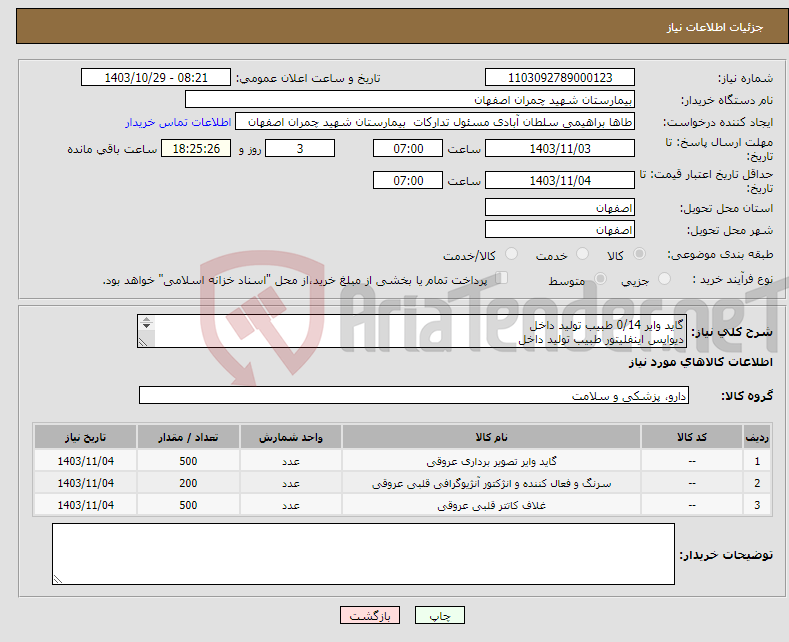Click the description textarea resize handle
The width and height of the screenshot is (789, 642).
tap(143, 343)
